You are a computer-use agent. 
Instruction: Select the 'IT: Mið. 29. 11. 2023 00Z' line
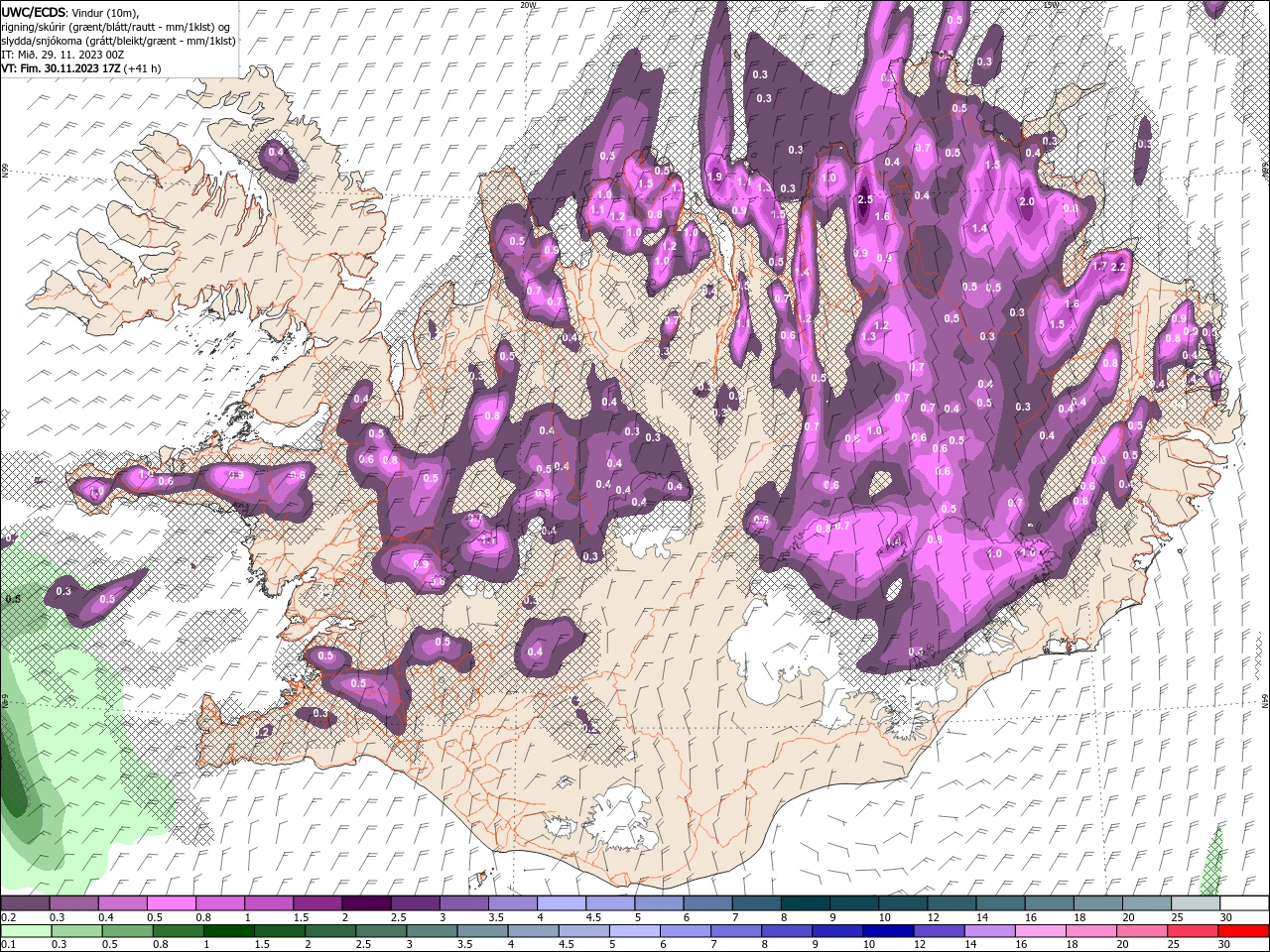coord(63,55)
